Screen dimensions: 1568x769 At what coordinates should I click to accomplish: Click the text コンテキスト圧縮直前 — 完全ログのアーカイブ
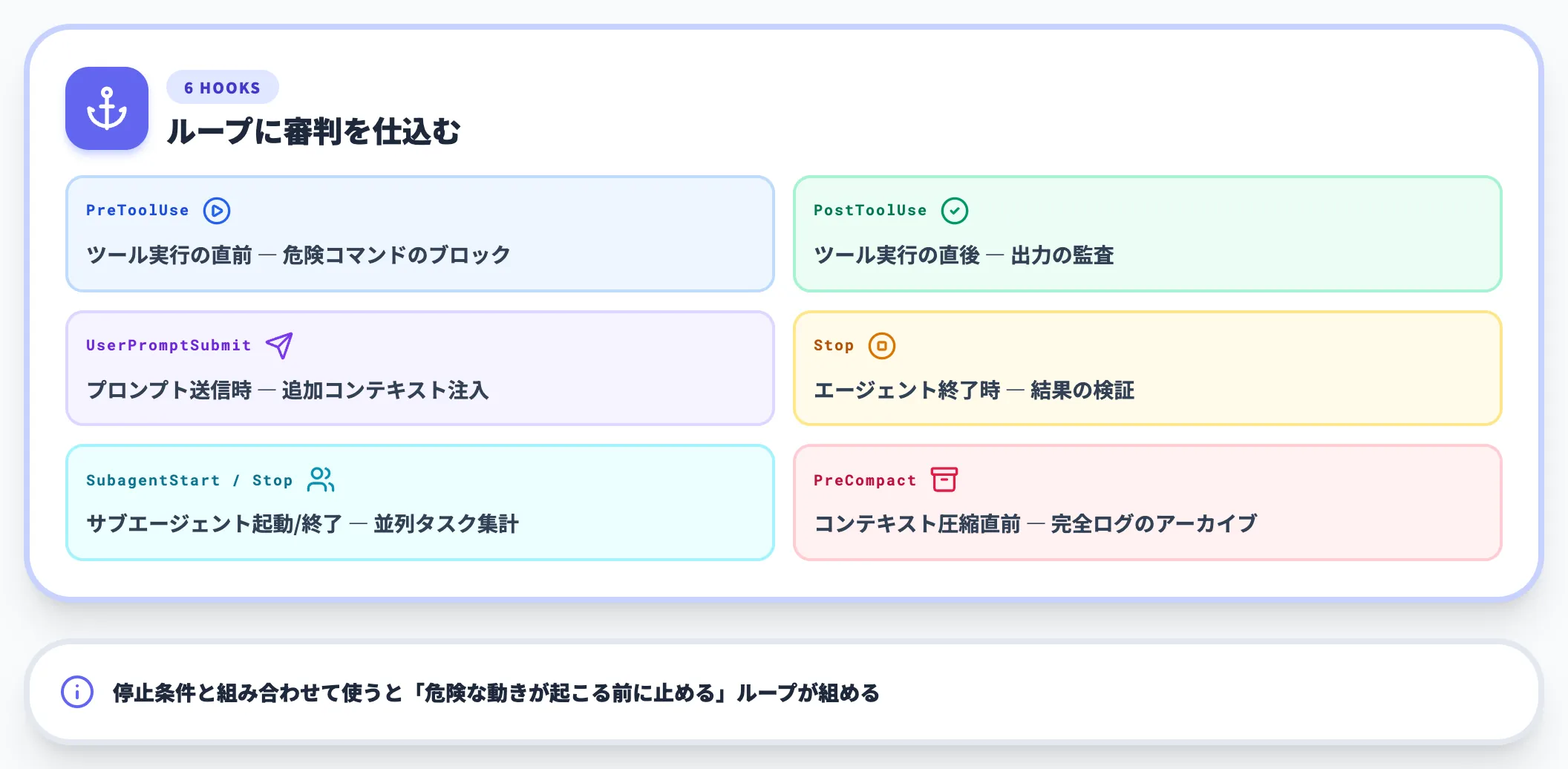1036,524
